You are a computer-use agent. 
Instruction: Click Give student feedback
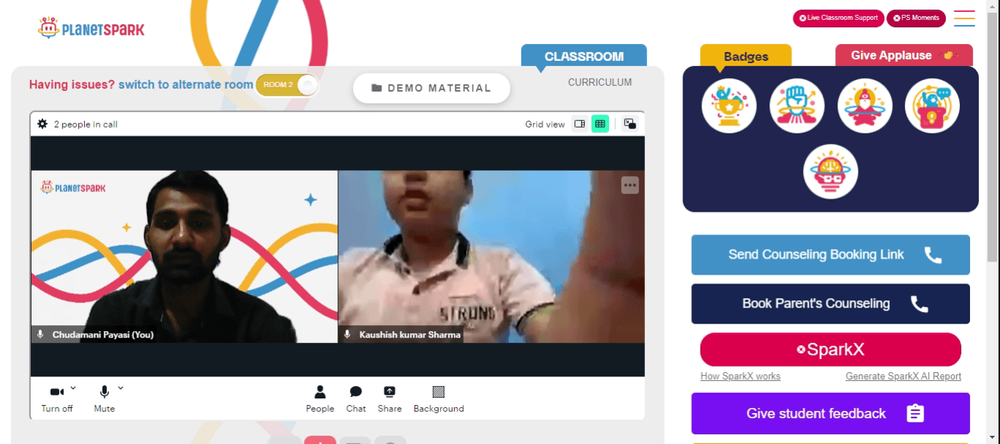830,413
